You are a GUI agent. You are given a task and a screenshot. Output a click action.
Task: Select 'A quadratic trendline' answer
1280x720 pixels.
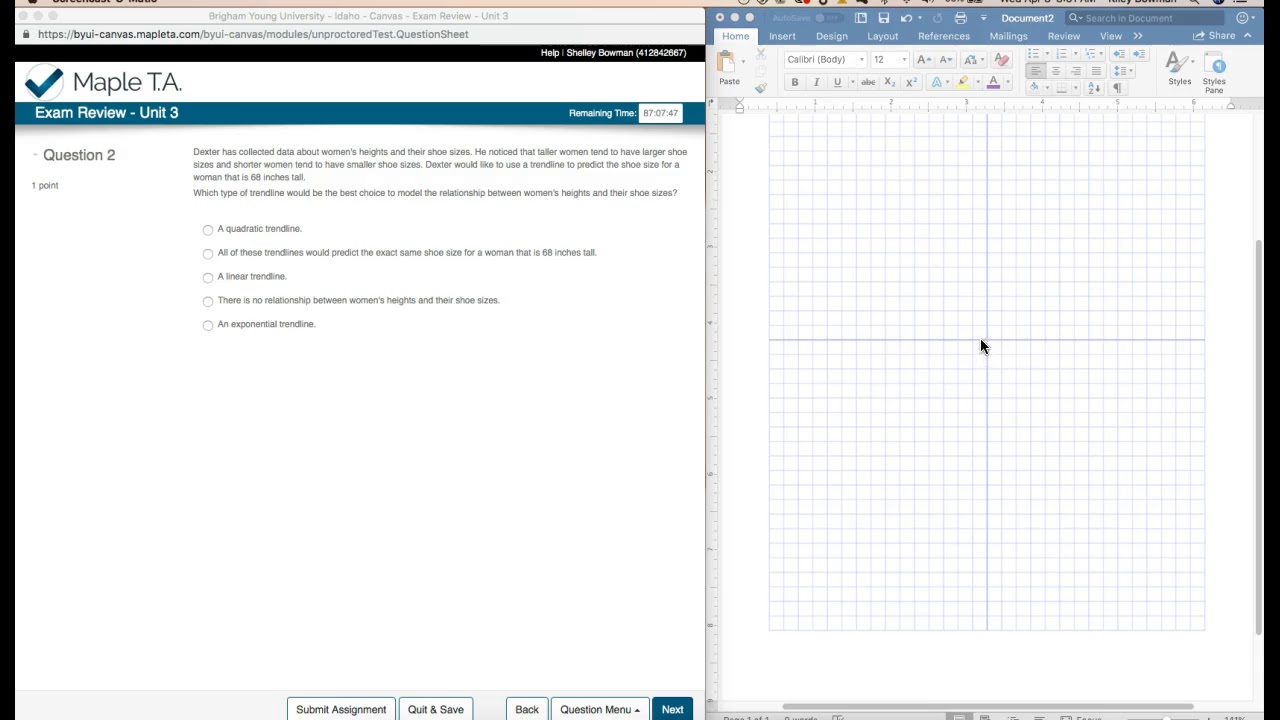(x=208, y=230)
